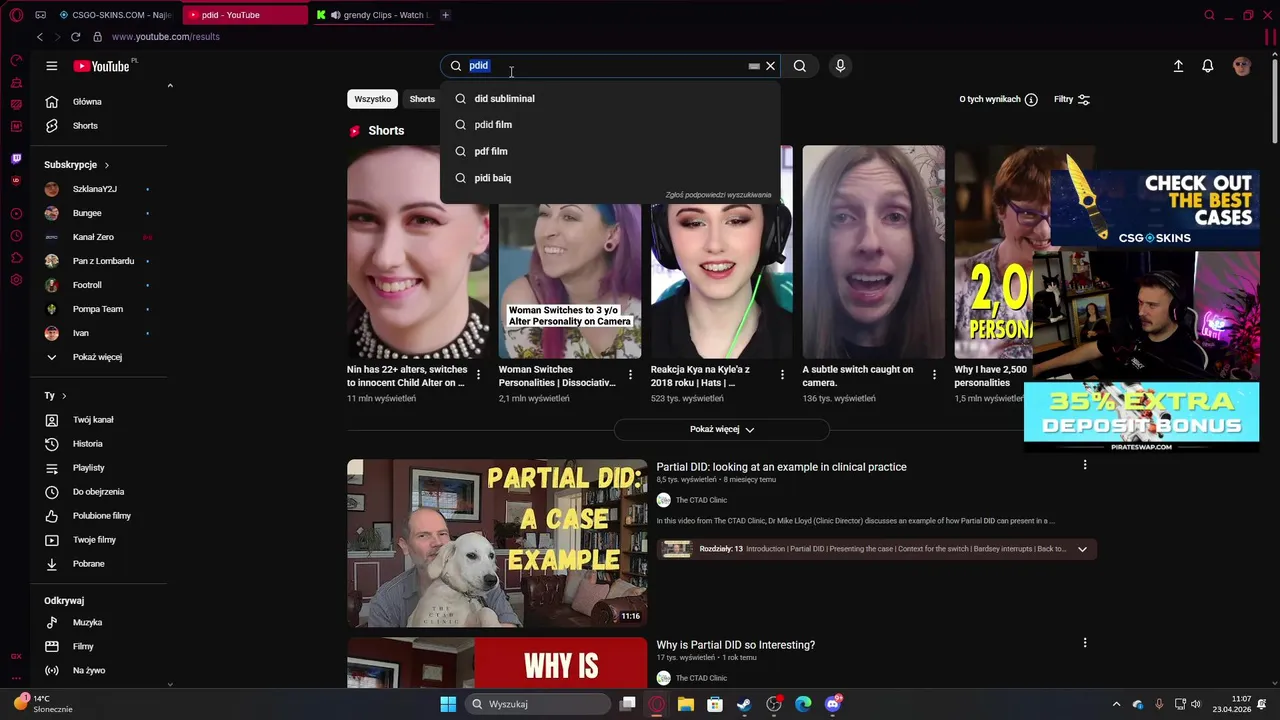Open the 'Partial DID: A Case Example' thumbnail

(497, 543)
